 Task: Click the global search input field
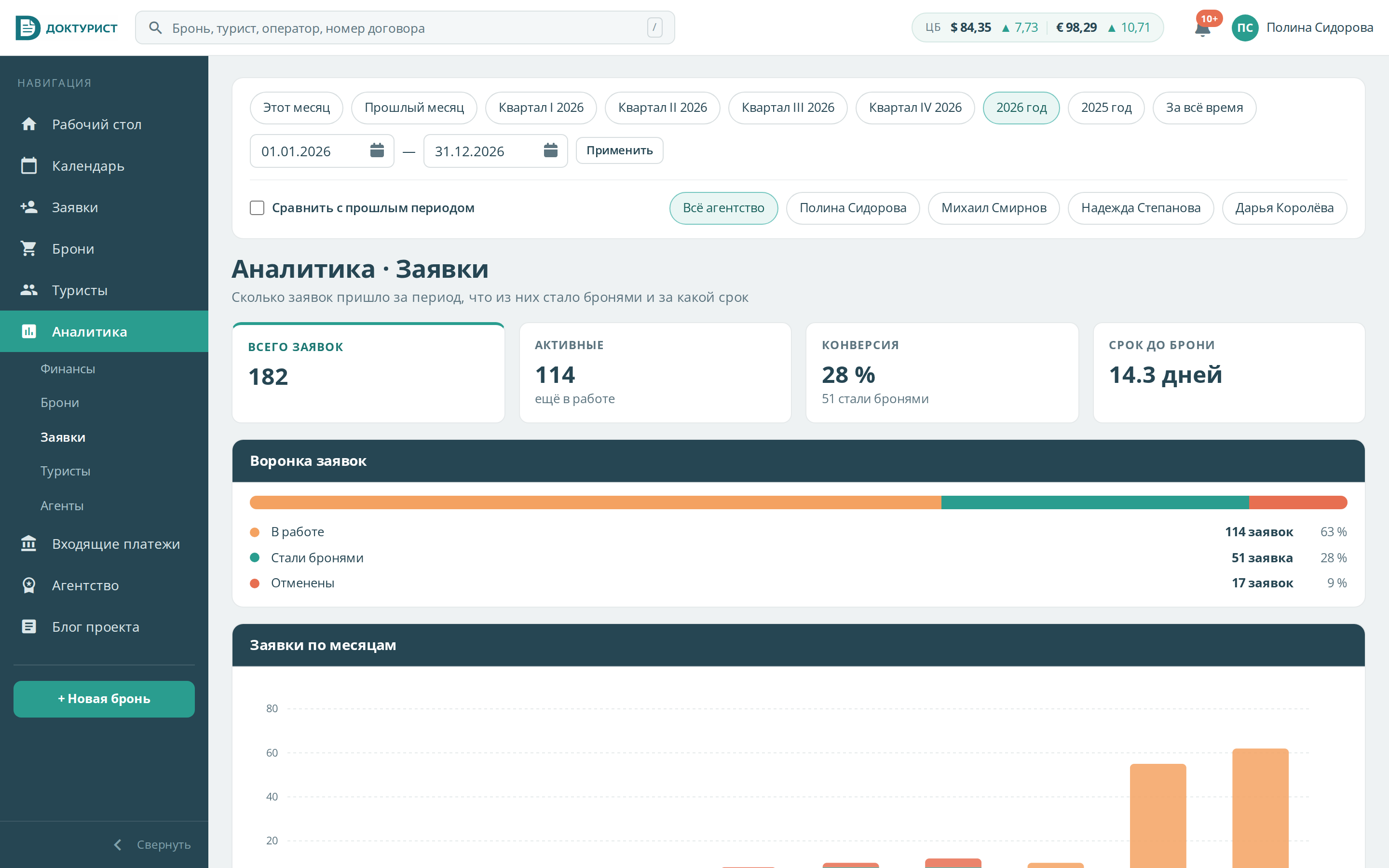point(405,27)
